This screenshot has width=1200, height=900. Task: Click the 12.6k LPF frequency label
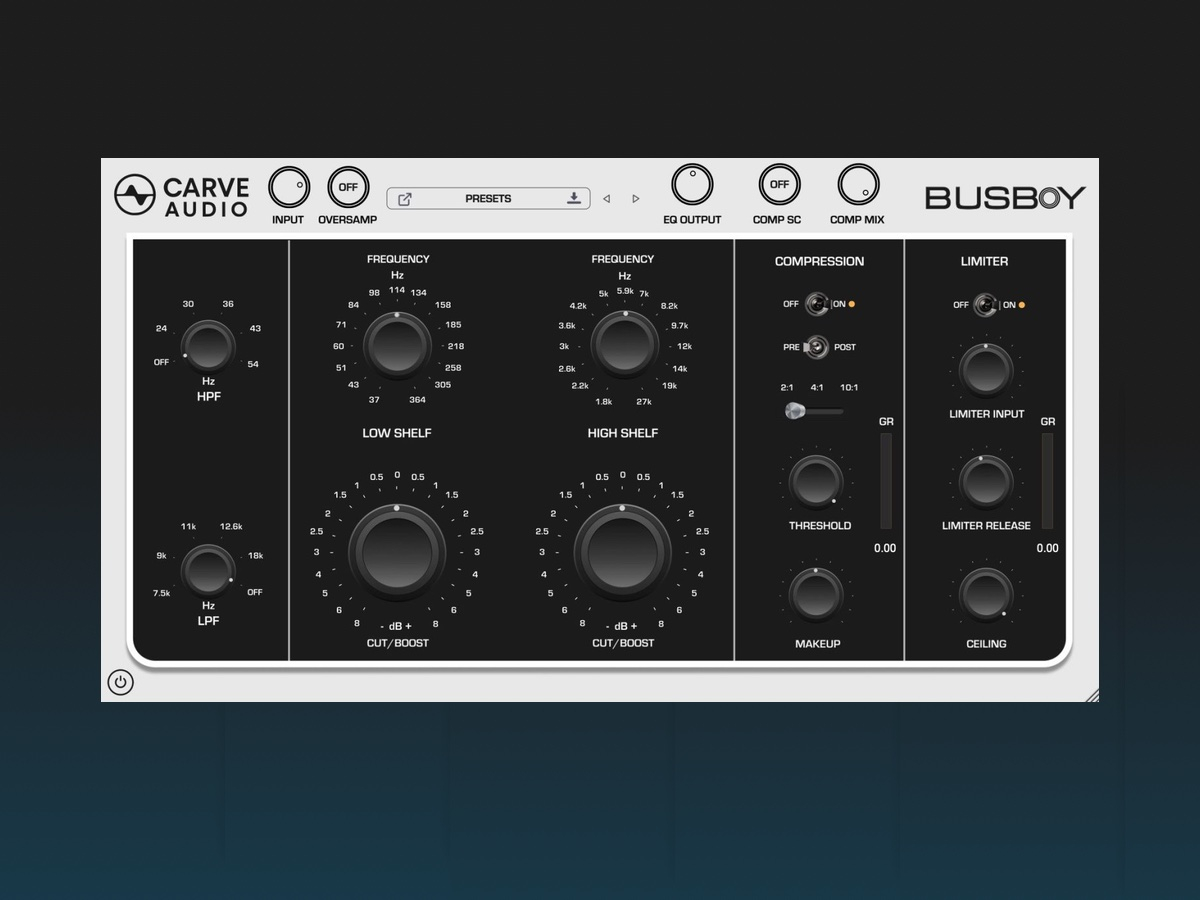pos(231,526)
